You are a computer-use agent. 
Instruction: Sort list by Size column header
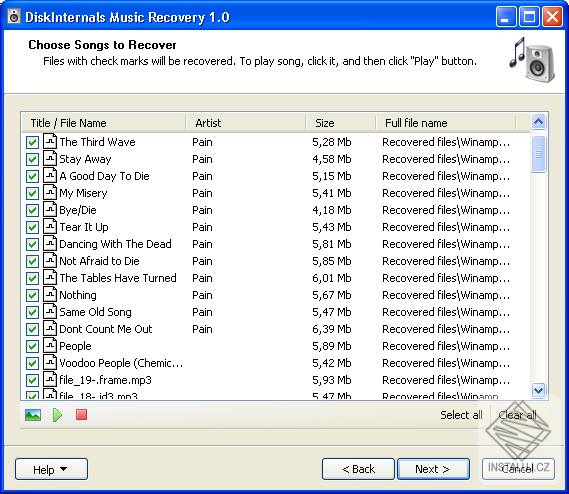(x=341, y=123)
